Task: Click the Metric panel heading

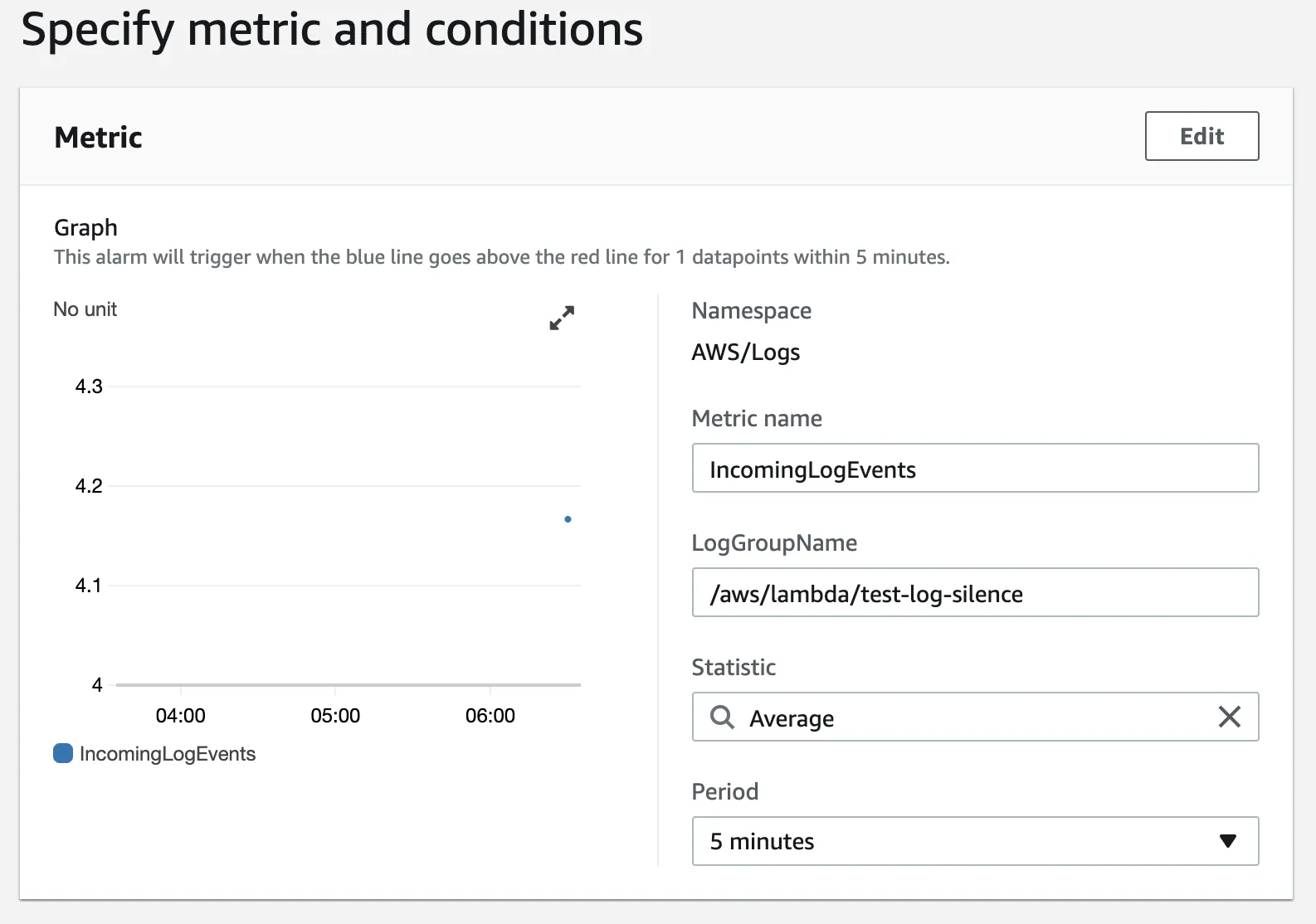Action: [x=98, y=137]
